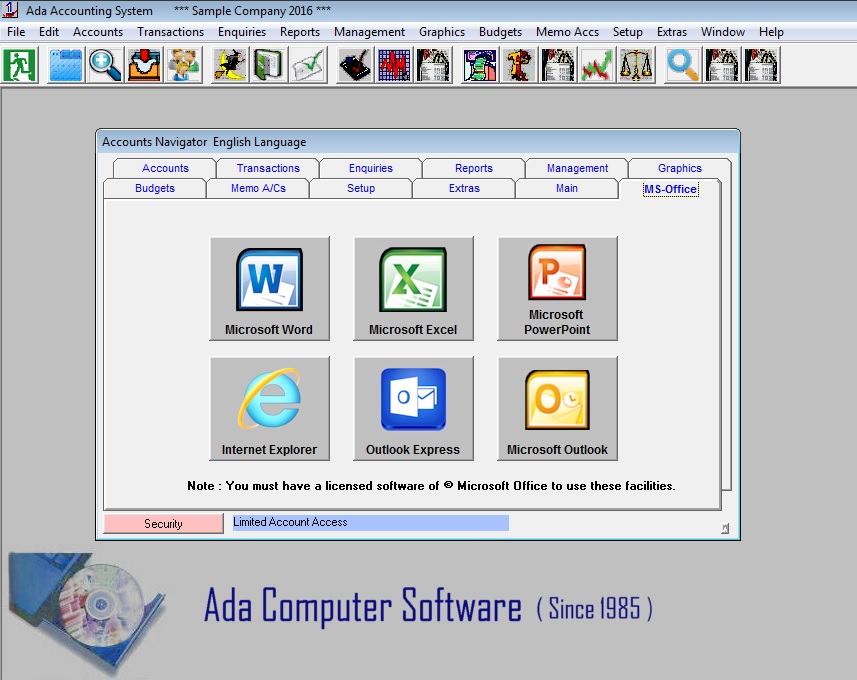Open the red-green trend arrow chart icon
Viewport: 857px width, 680px height.
(597, 65)
